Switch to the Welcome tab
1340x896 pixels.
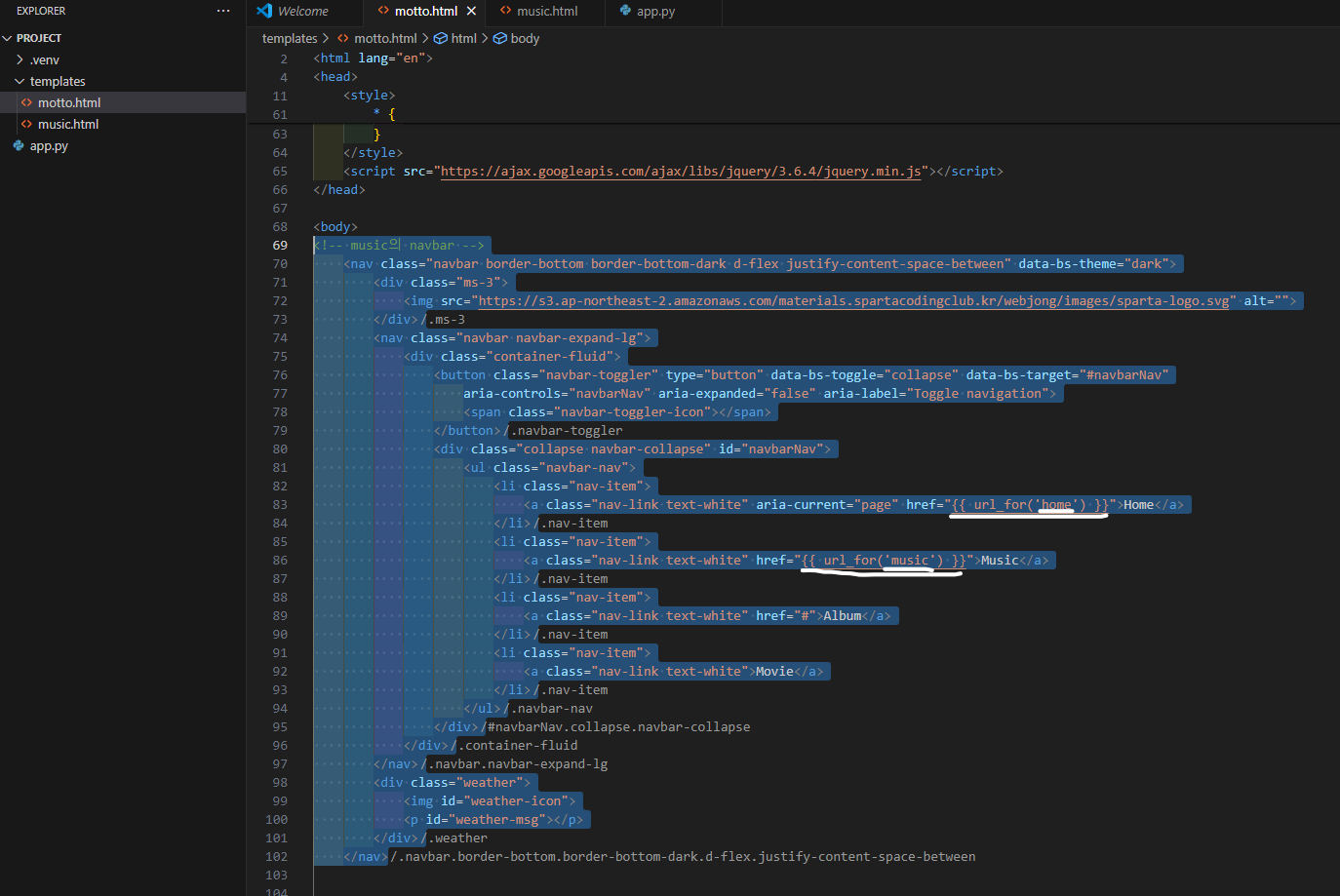[302, 12]
